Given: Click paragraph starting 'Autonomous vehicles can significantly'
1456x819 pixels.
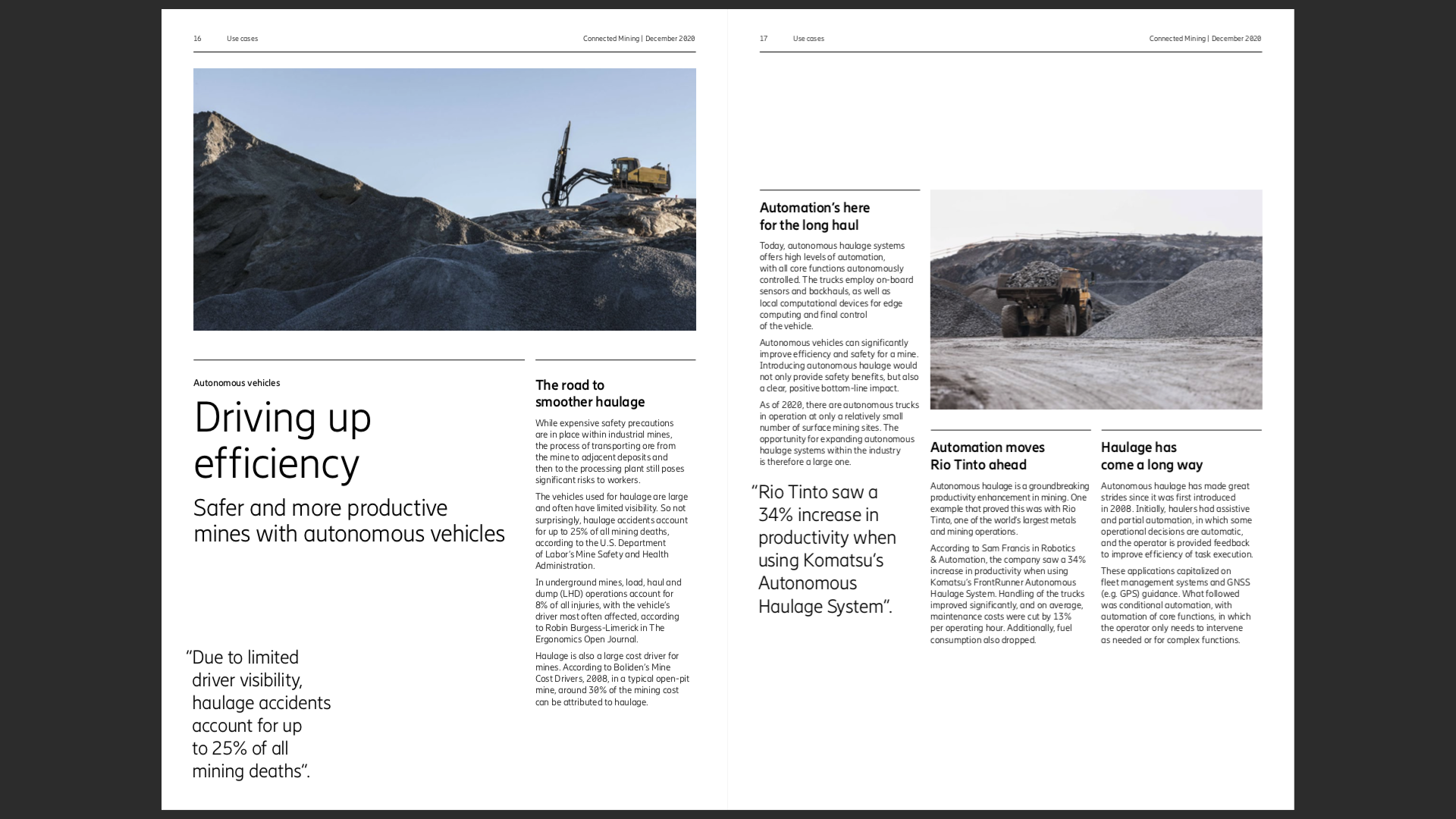Looking at the screenshot, I should 839,365.
